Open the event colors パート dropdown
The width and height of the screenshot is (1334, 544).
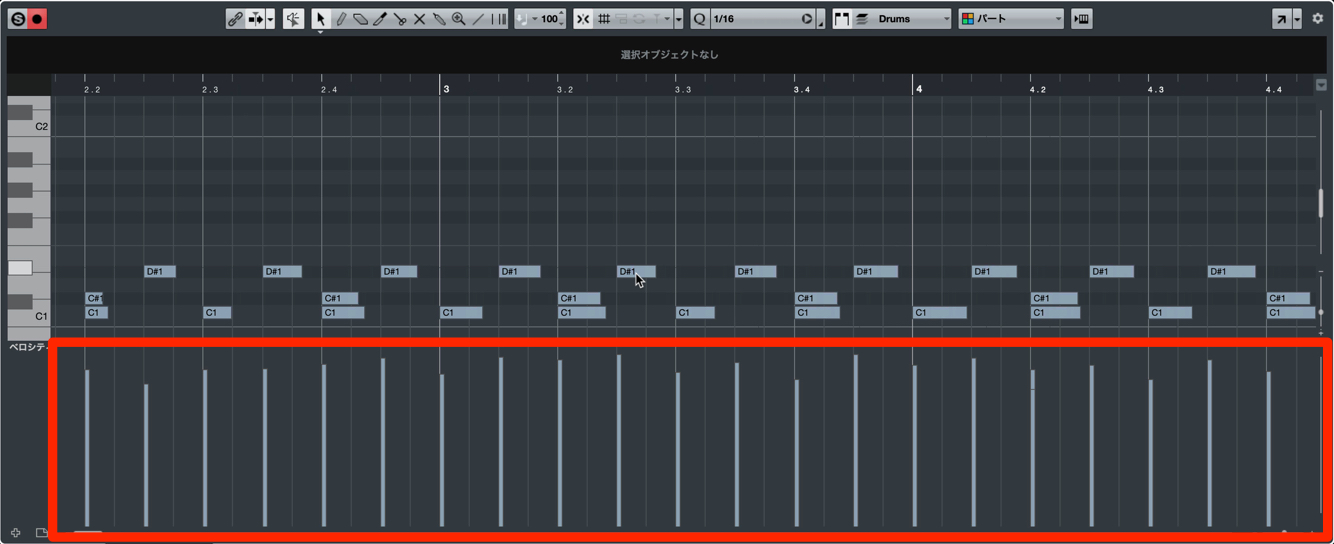(1011, 19)
